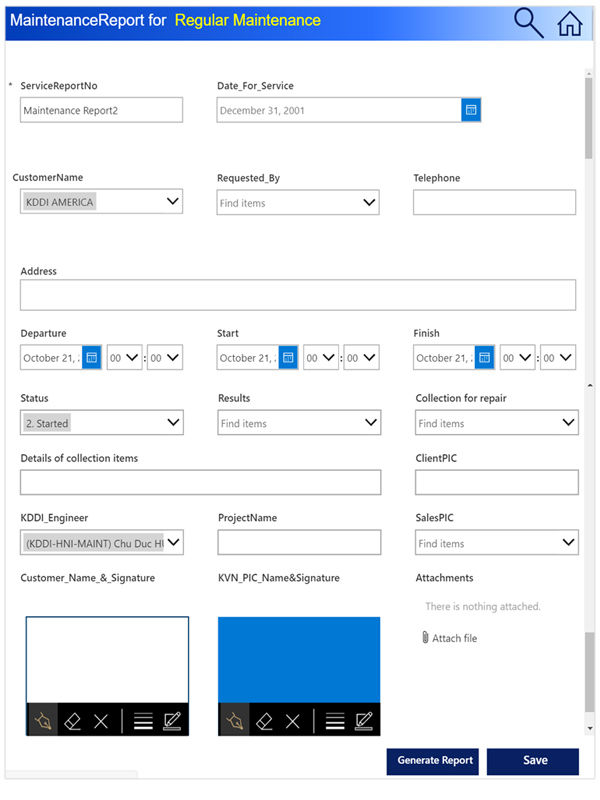The height and width of the screenshot is (800, 600).
Task: Click into the Address text box
Action: point(298,295)
